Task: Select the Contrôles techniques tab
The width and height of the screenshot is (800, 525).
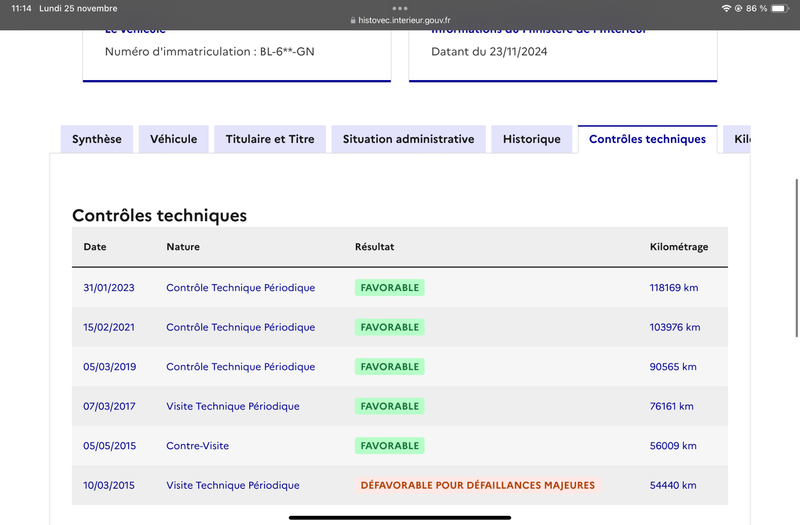Action: click(x=647, y=139)
